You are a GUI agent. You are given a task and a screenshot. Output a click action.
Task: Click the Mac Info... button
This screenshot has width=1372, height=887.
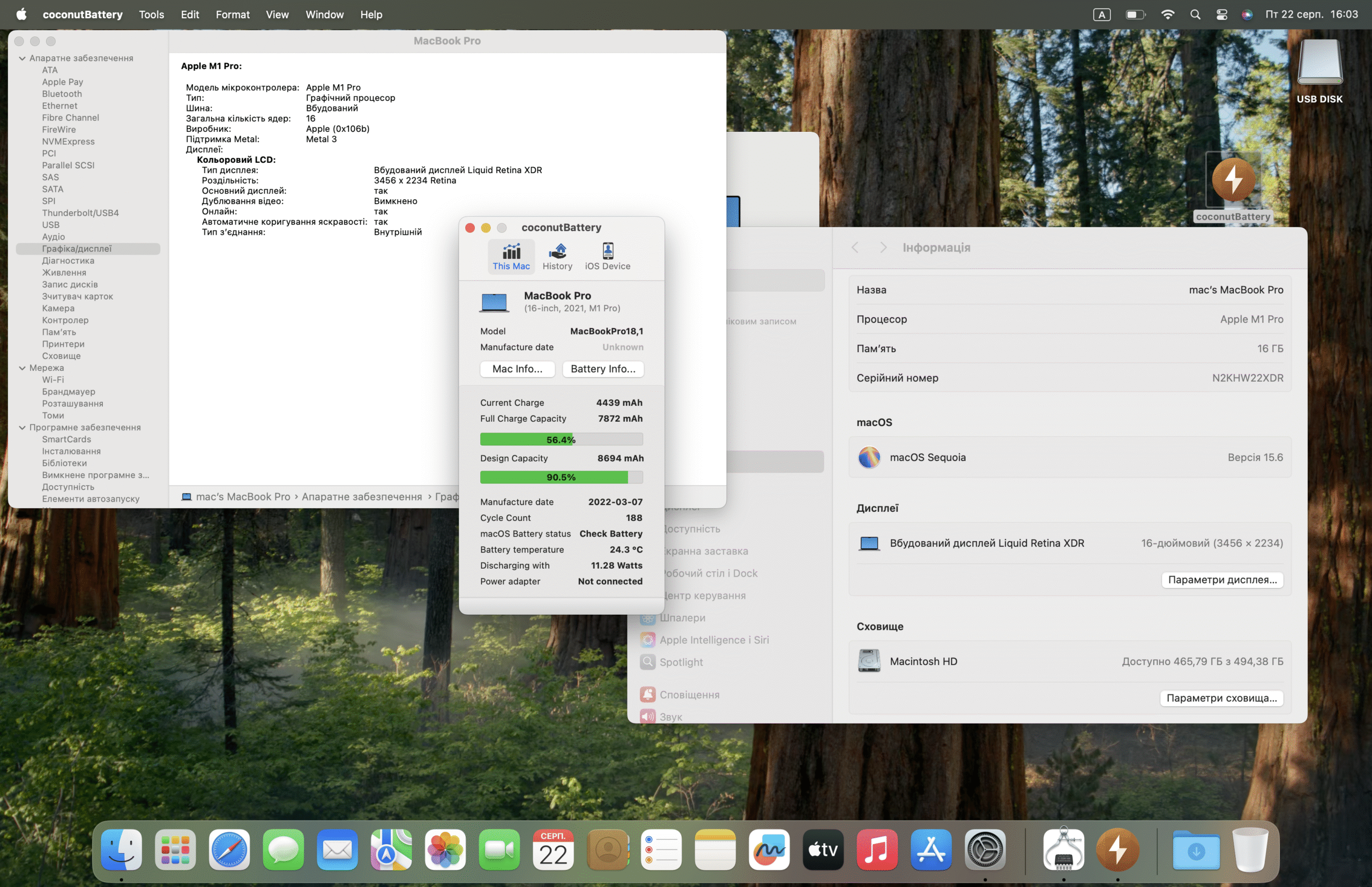click(x=517, y=369)
